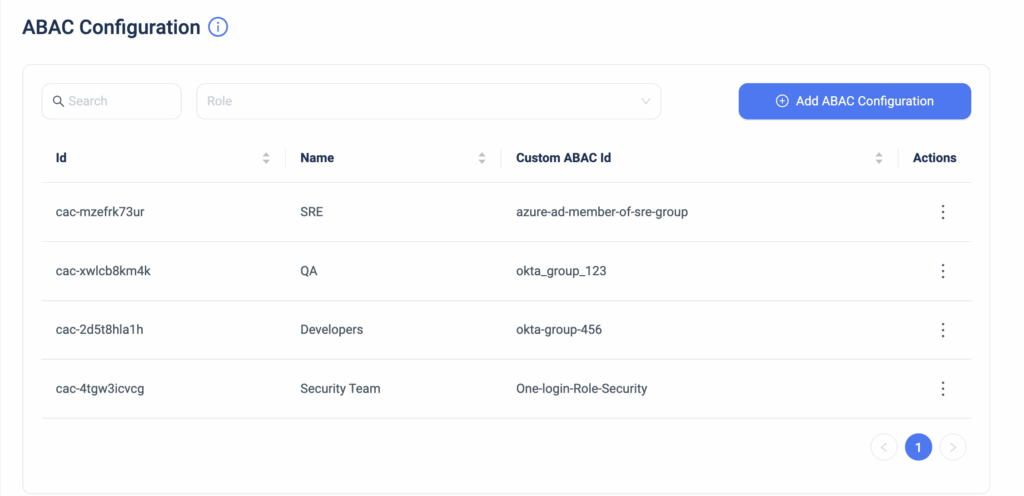The image size is (1024, 496).
Task: Click the SRE name cell
Action: (x=312, y=212)
